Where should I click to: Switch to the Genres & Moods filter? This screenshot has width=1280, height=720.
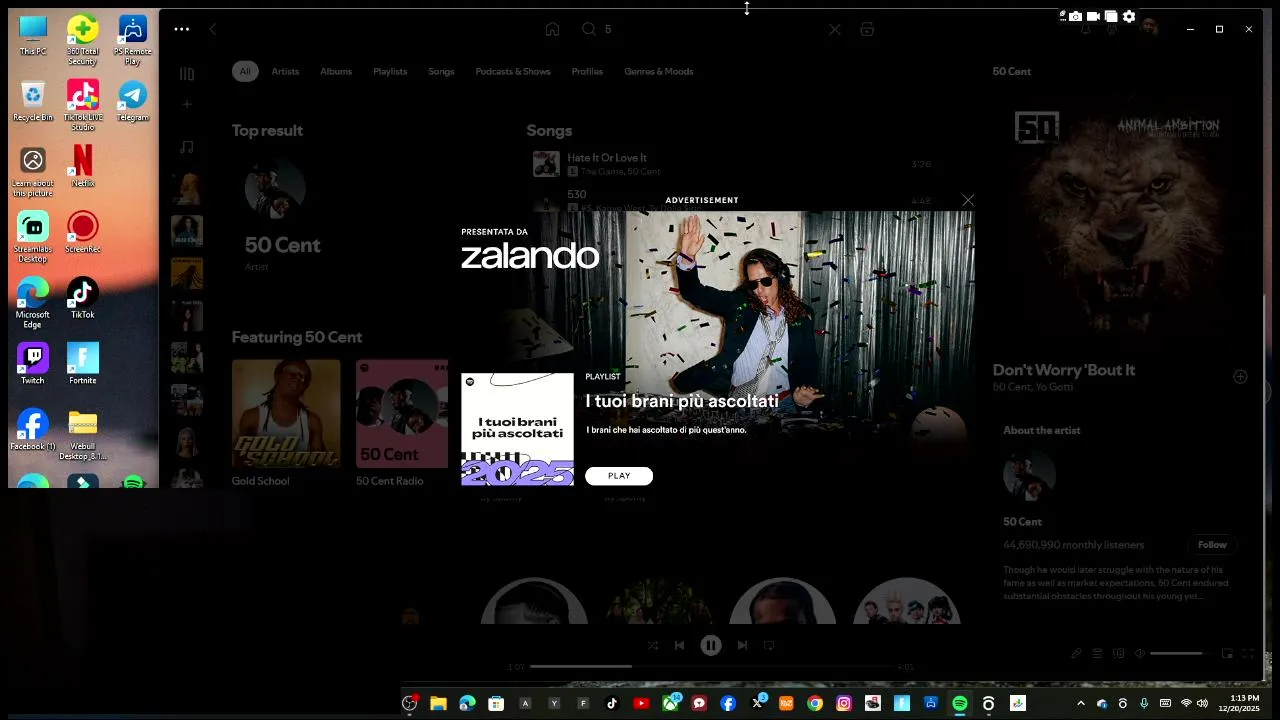659,71
